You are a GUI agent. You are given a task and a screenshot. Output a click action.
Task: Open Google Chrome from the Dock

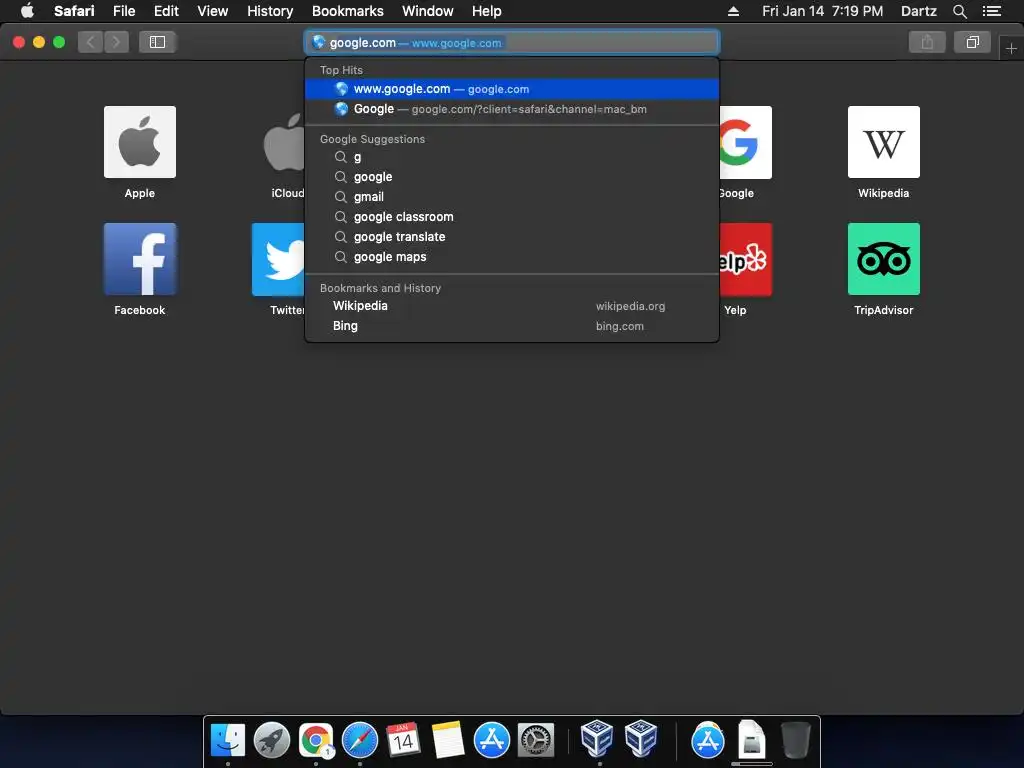pos(316,740)
